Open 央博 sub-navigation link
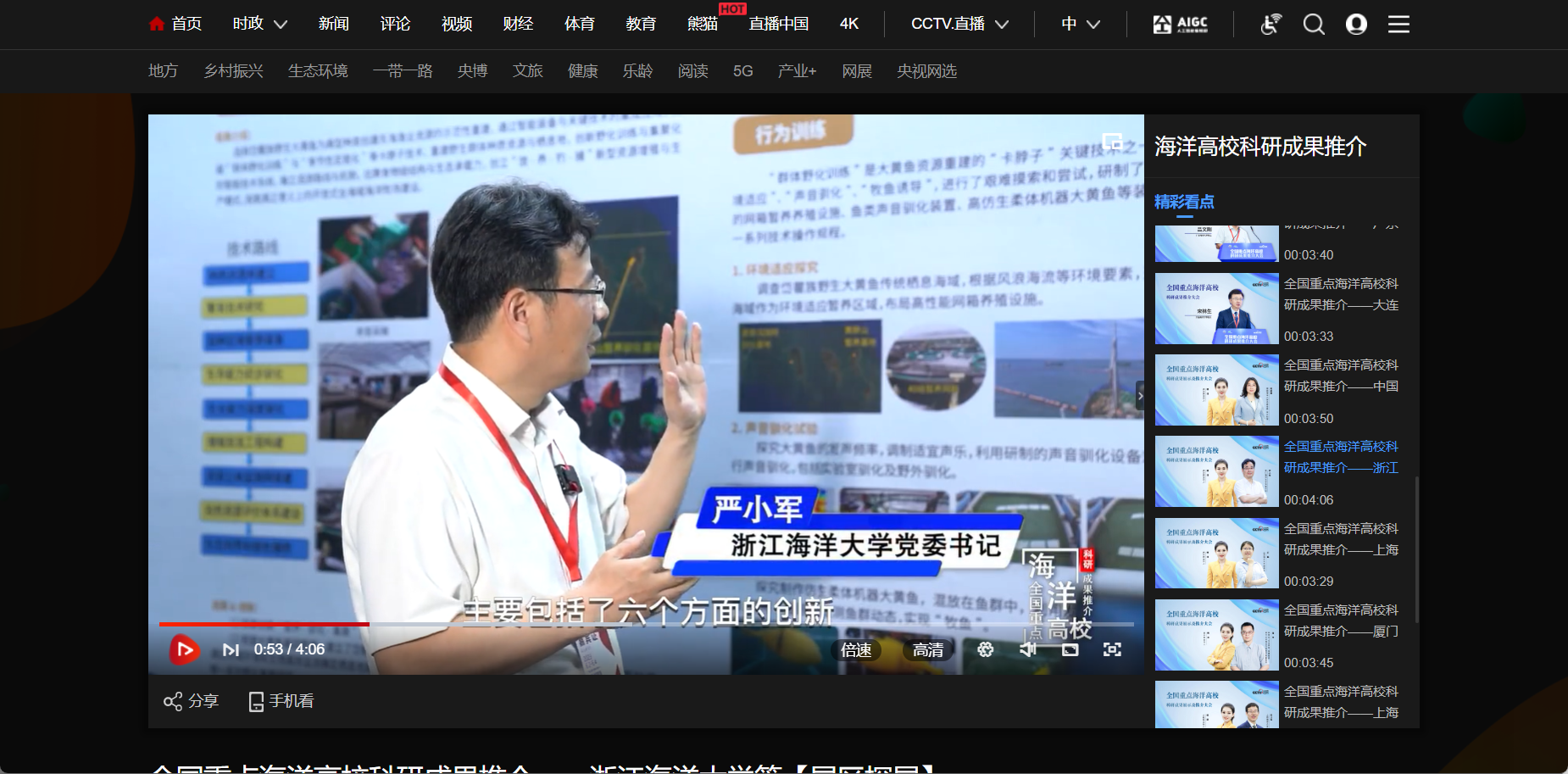Screen dimensions: 1568x774 [473, 71]
